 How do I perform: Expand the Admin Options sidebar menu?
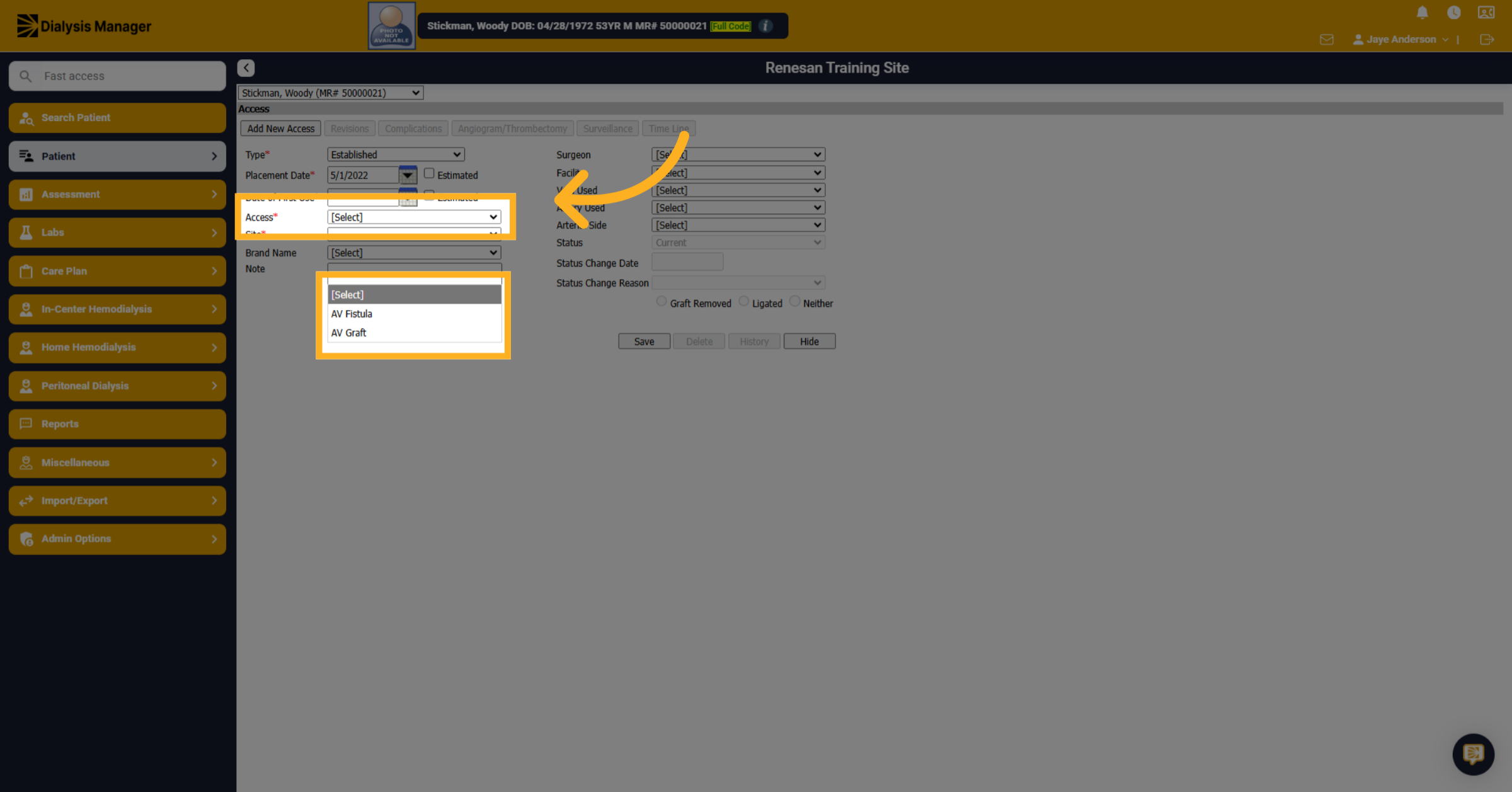pyautogui.click(x=117, y=539)
